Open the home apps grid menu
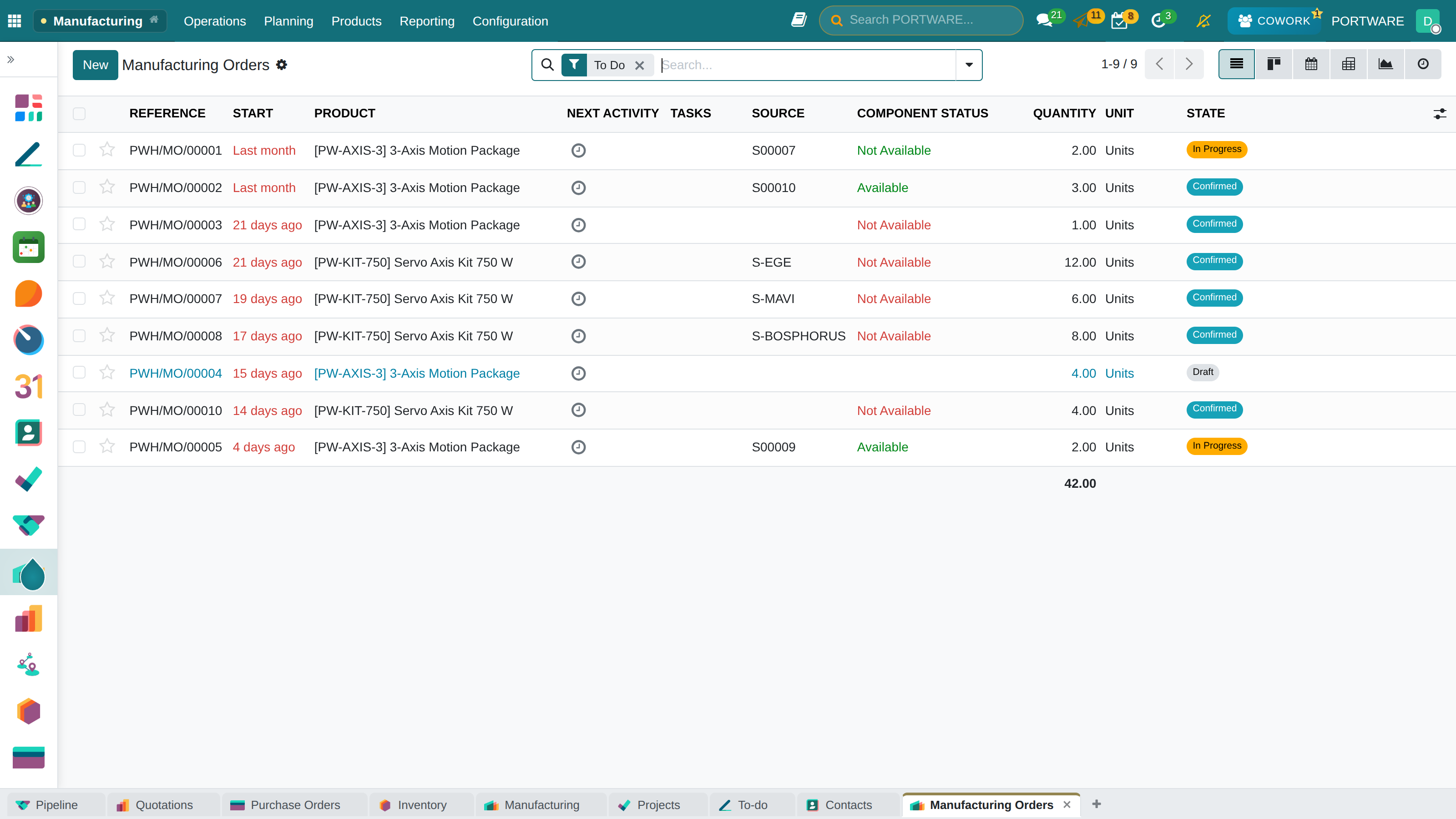The height and width of the screenshot is (819, 1456). [15, 21]
